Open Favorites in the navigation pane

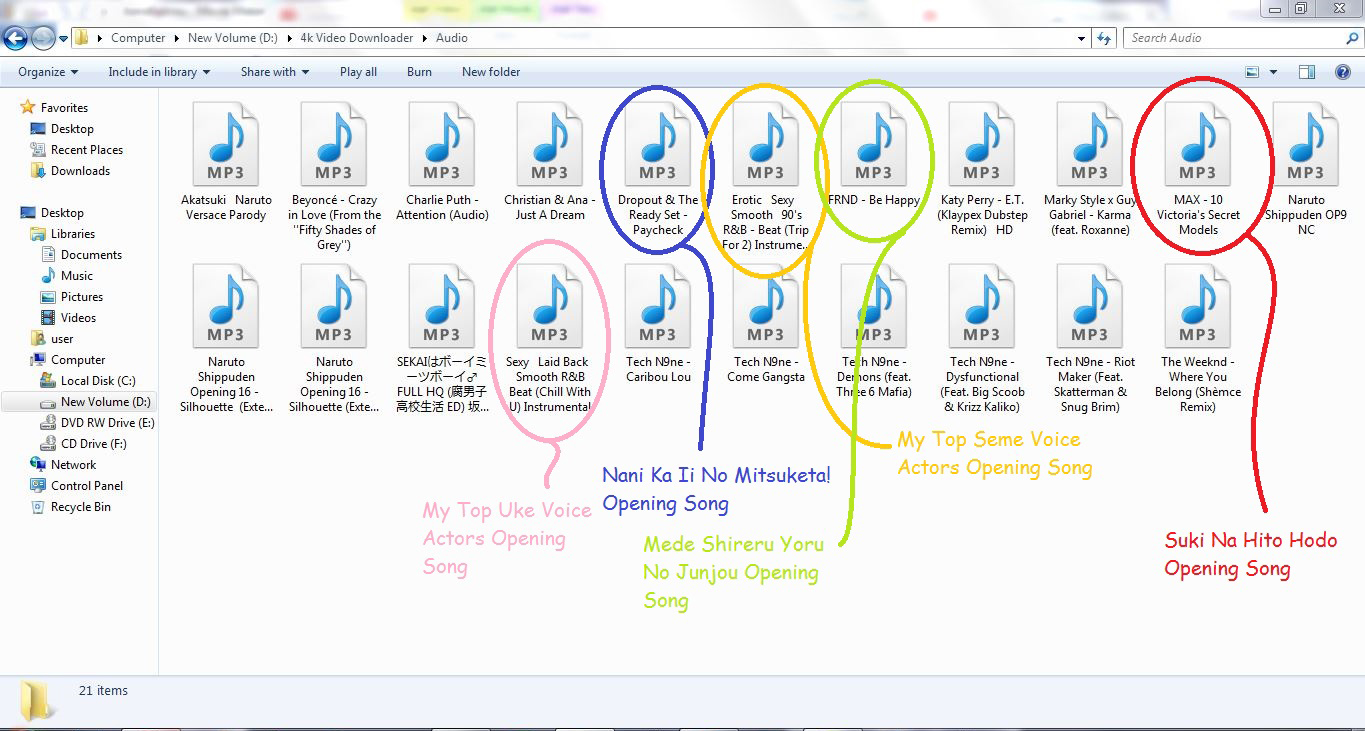click(64, 108)
